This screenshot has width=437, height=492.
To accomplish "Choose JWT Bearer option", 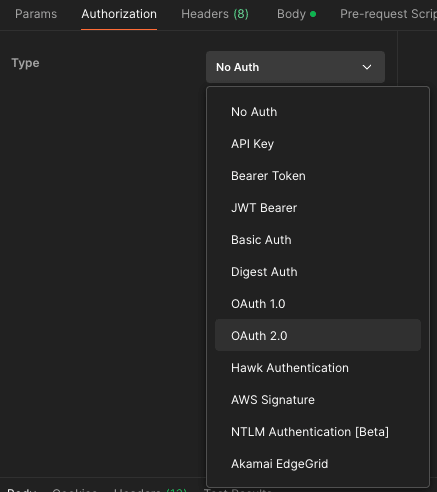I will coord(318,208).
